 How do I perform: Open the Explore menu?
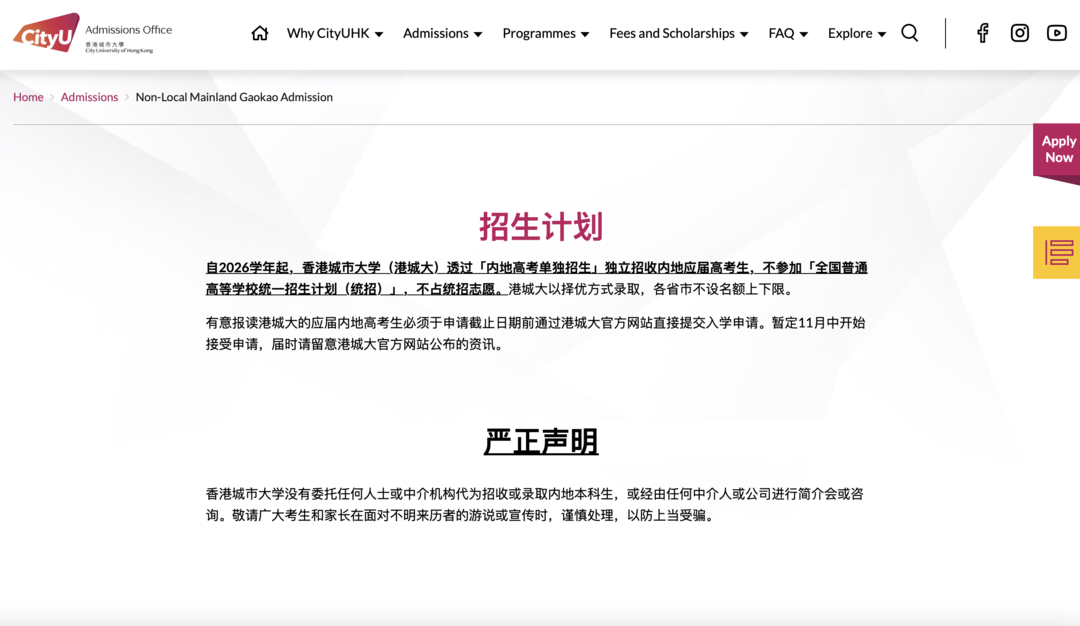click(850, 33)
